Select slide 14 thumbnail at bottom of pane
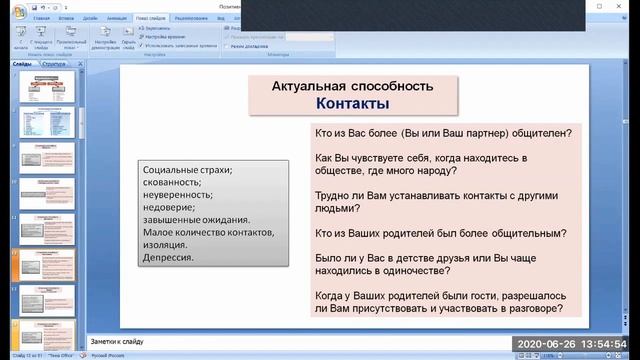The image size is (640, 360). click(x=47, y=336)
